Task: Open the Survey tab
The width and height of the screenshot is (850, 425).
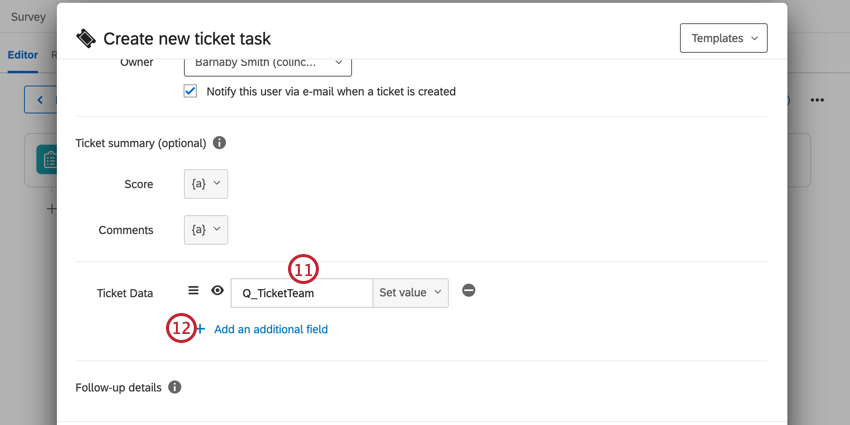Action: click(x=28, y=17)
